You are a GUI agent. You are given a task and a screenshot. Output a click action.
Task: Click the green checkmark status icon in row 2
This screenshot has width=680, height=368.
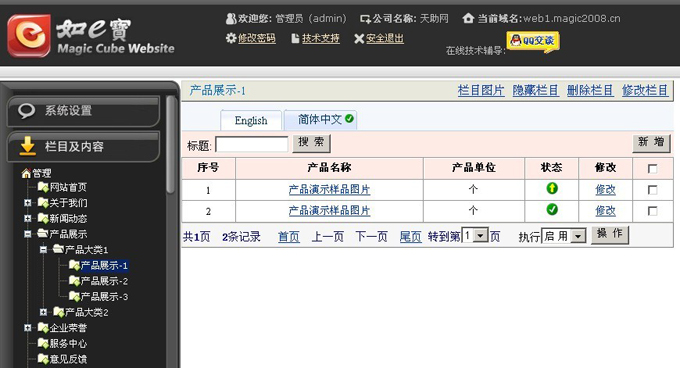point(552,210)
